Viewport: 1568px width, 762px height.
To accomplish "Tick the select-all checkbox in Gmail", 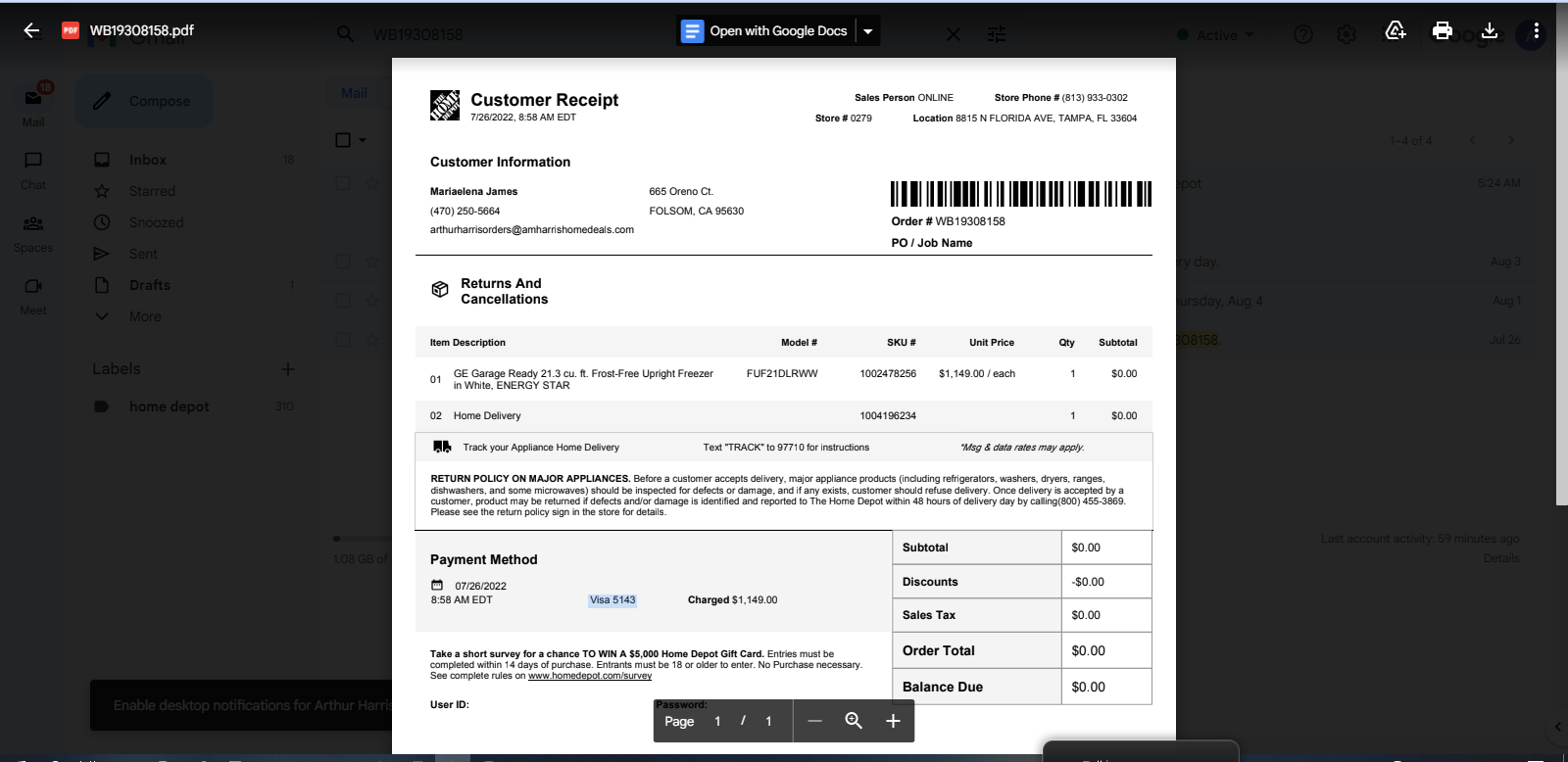I will [x=343, y=140].
